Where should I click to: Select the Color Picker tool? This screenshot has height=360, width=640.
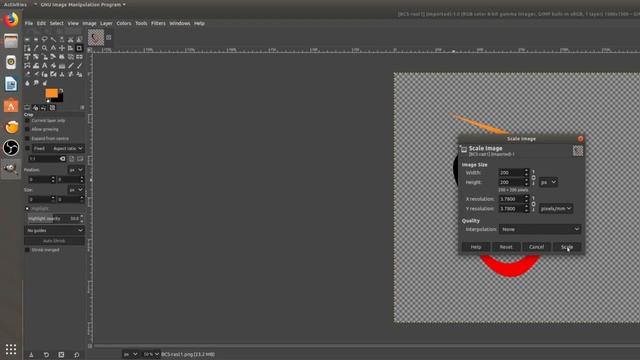36,48
